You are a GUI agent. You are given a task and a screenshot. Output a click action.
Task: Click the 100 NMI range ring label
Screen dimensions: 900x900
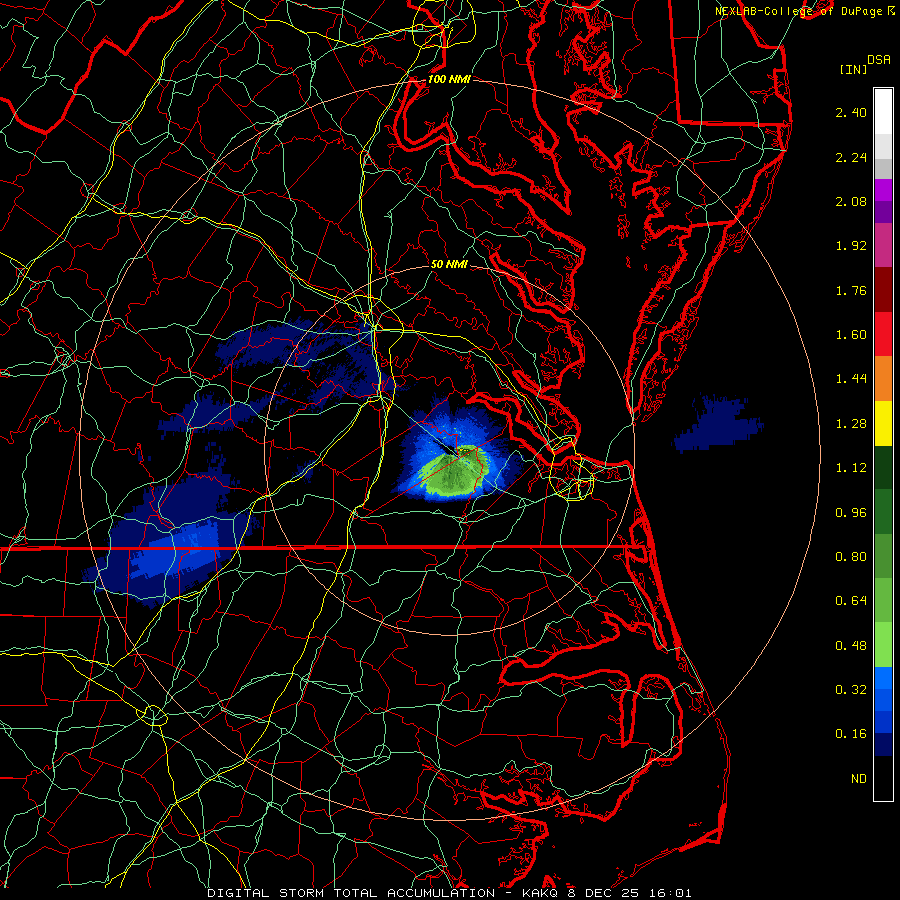(449, 79)
